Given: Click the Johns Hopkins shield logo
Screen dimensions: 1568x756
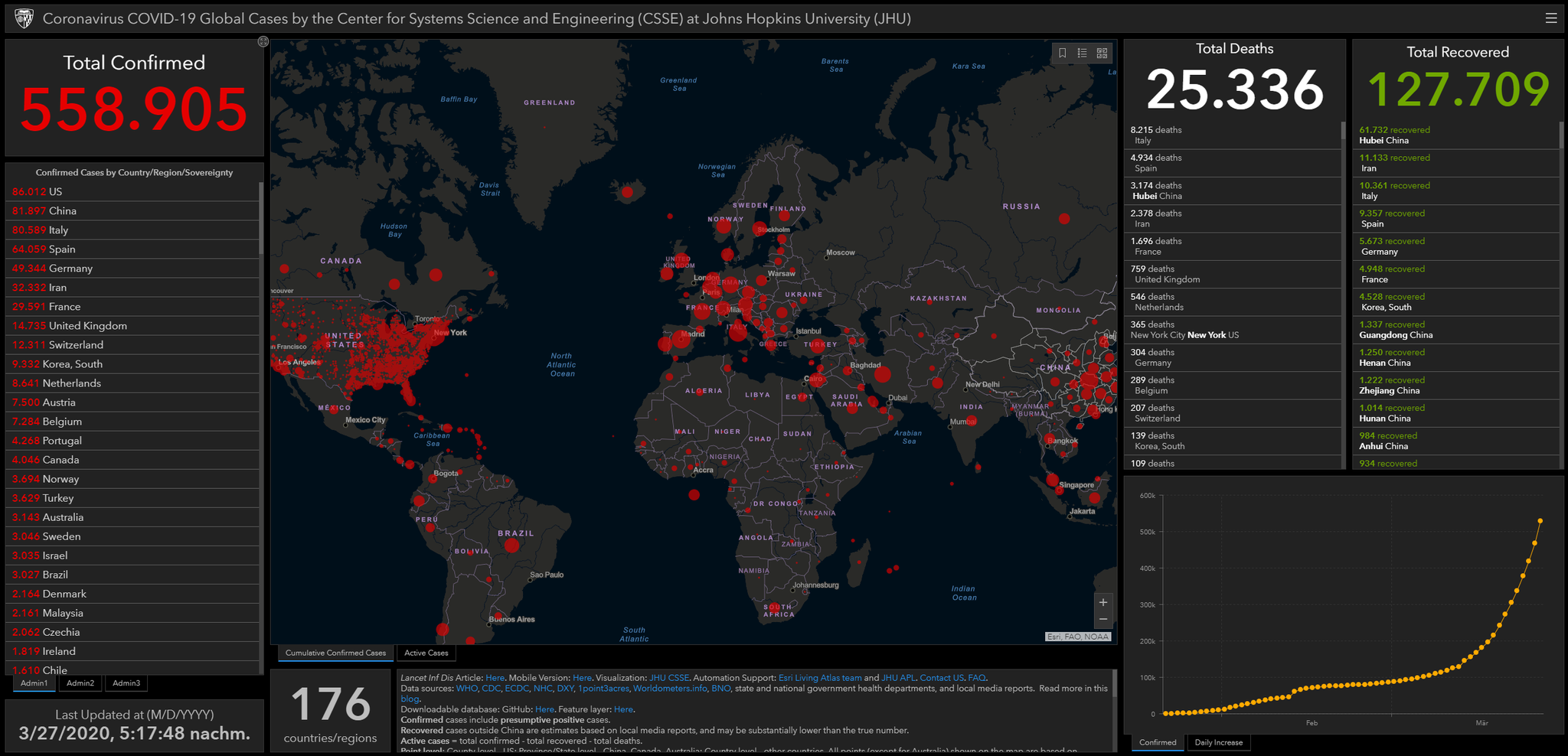Looking at the screenshot, I should click(24, 18).
